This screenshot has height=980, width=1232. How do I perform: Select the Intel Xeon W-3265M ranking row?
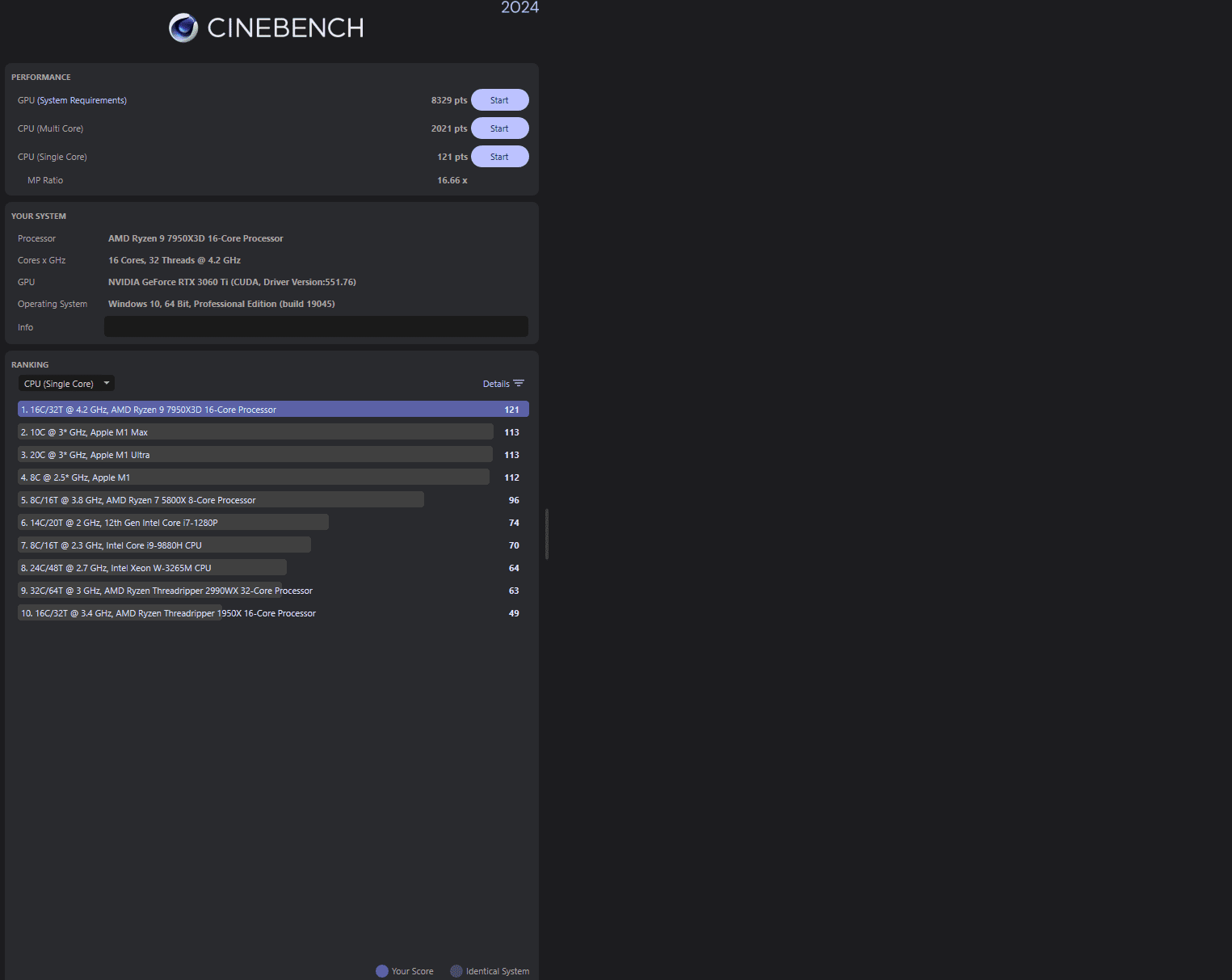click(x=273, y=568)
